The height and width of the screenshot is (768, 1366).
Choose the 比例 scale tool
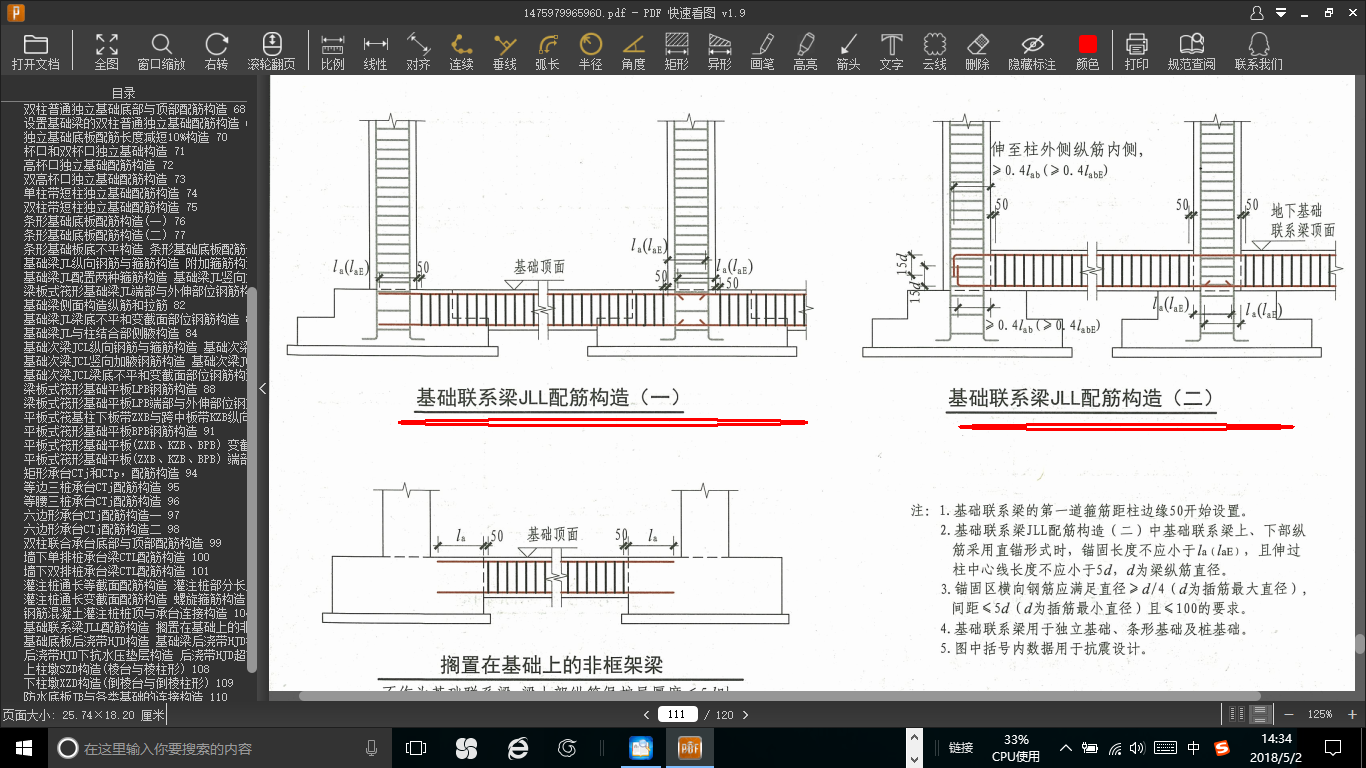(x=333, y=51)
